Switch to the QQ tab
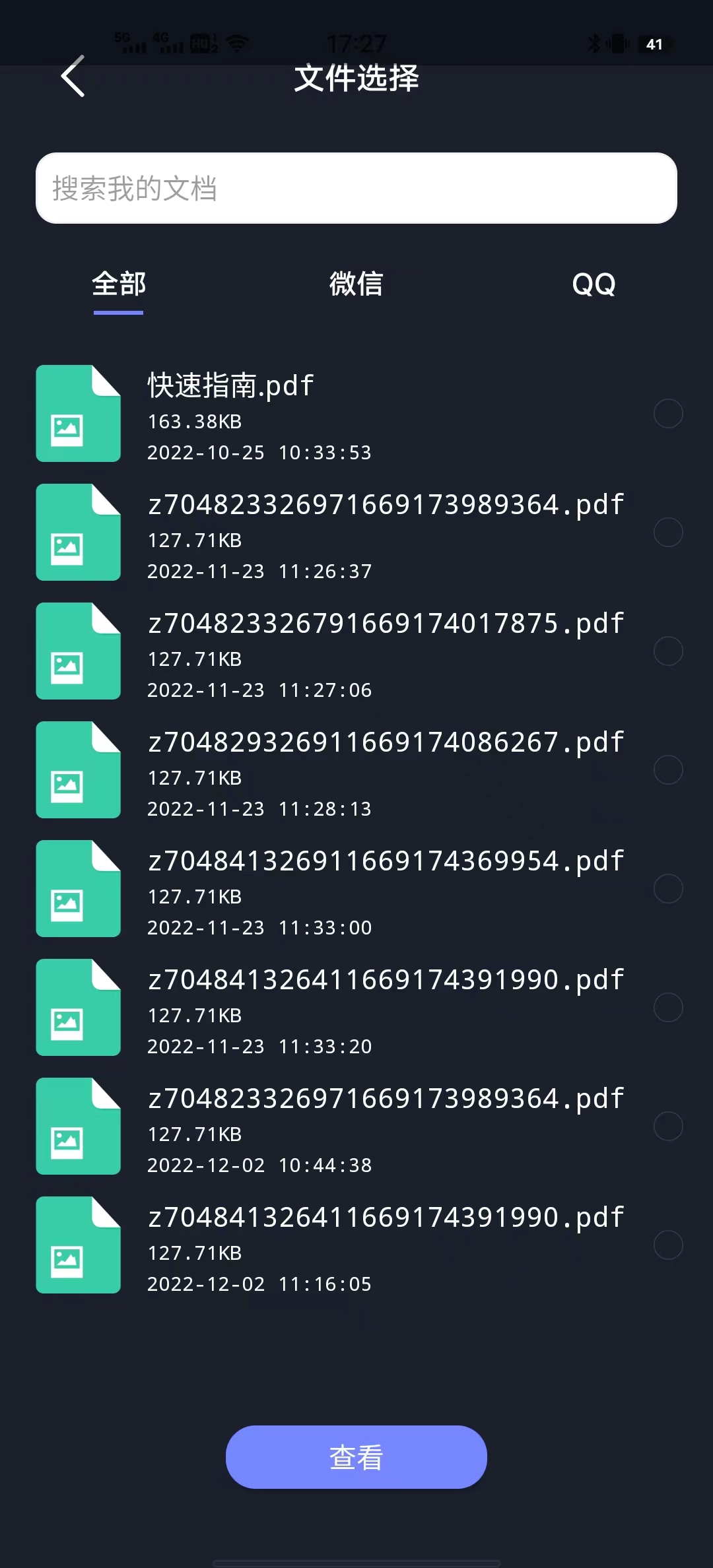Viewport: 713px width, 1568px height. click(594, 284)
